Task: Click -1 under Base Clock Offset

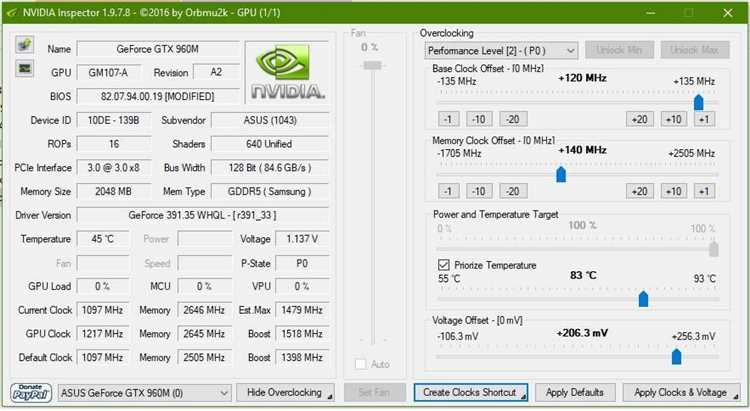Action: point(448,119)
